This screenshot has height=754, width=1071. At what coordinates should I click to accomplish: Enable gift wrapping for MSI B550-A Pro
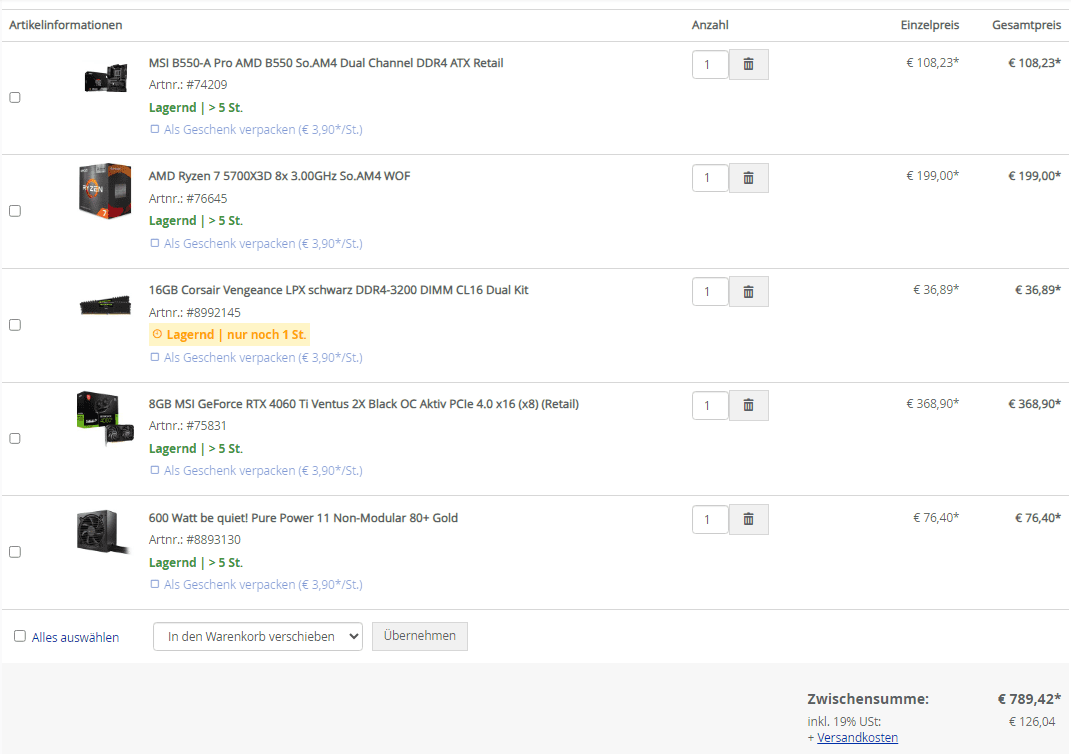(x=155, y=129)
